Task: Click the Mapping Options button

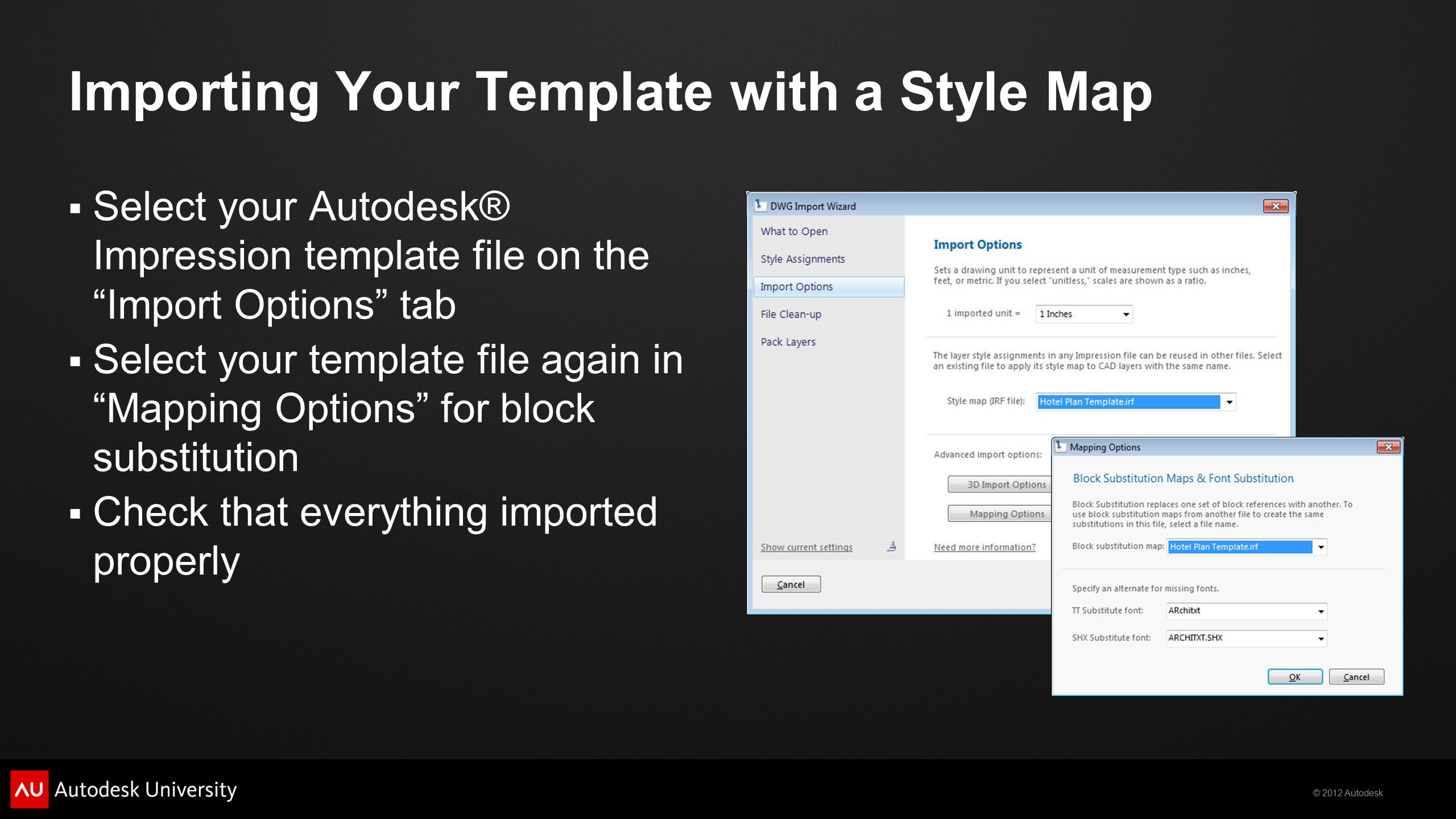Action: click(x=999, y=514)
